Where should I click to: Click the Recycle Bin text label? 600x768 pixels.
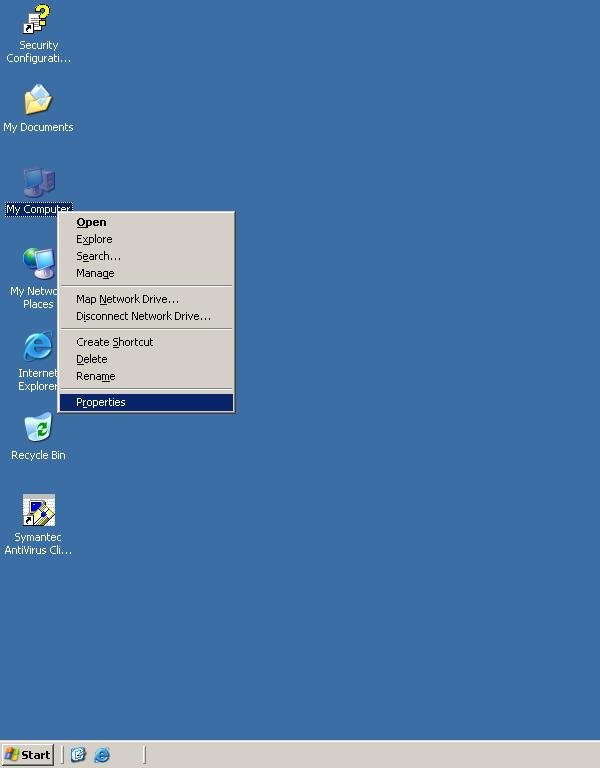[38, 455]
